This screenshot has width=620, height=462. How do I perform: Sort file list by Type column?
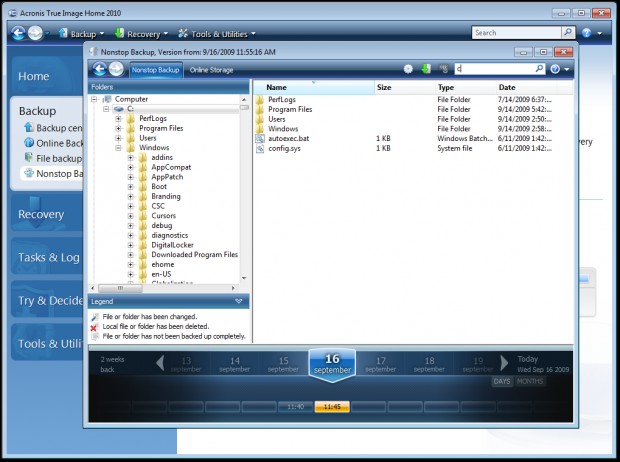pyautogui.click(x=465, y=87)
